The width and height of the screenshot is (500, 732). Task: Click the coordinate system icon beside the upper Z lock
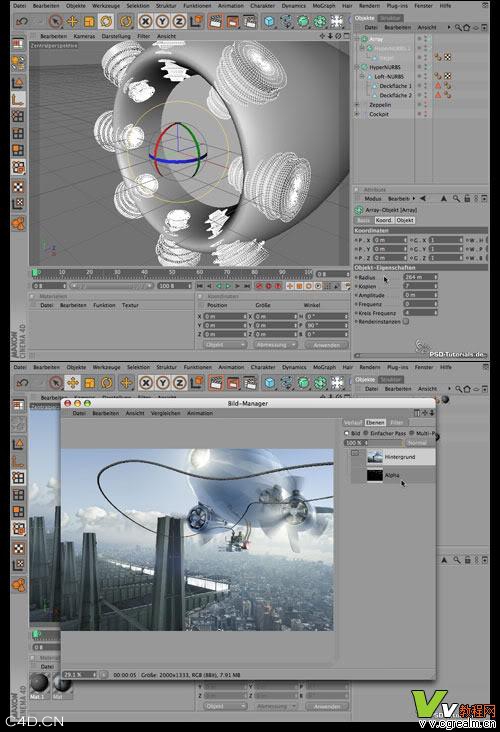pos(197,21)
